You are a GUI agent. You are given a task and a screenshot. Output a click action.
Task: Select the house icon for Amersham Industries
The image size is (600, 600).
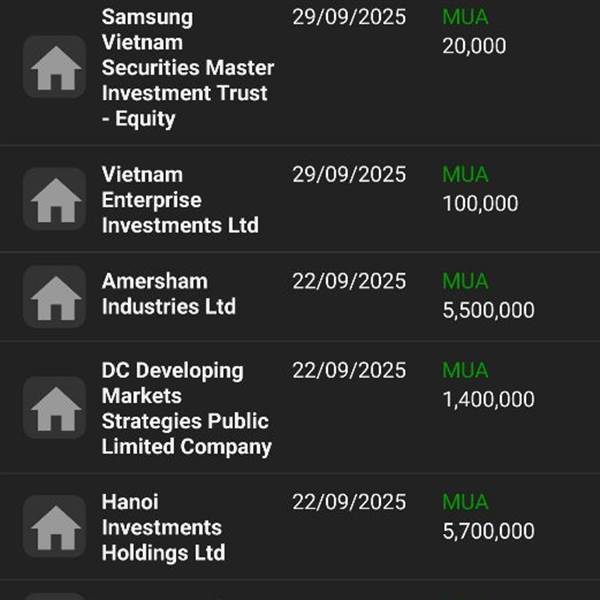[55, 296]
